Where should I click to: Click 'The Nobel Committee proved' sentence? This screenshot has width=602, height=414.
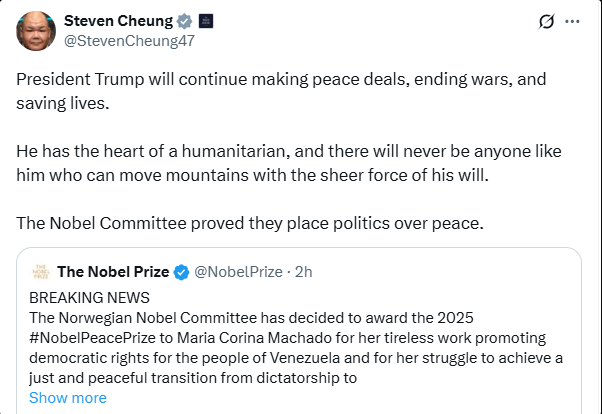click(250, 222)
